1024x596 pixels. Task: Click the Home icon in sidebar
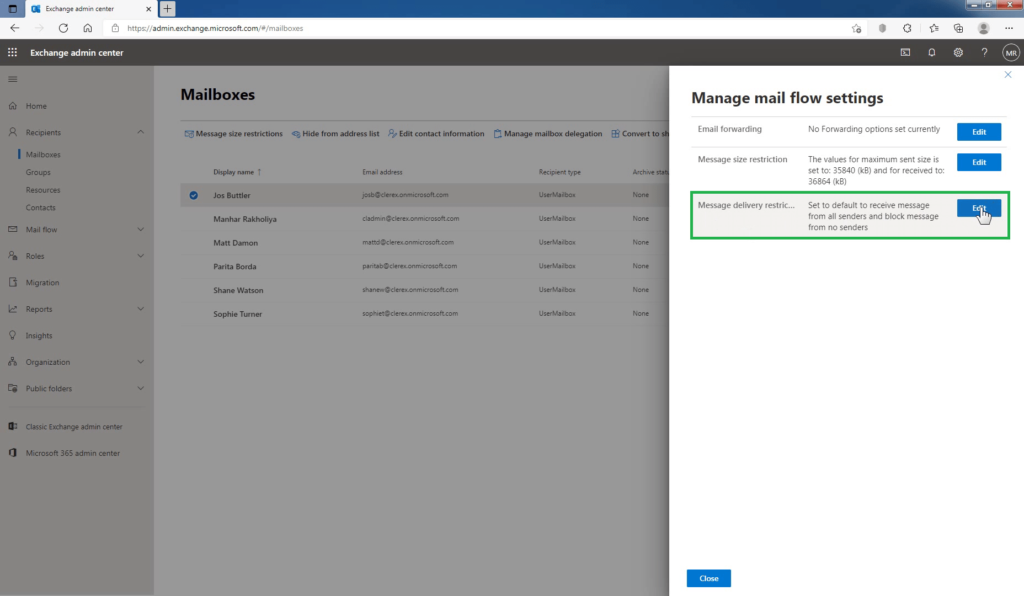click(x=12, y=106)
